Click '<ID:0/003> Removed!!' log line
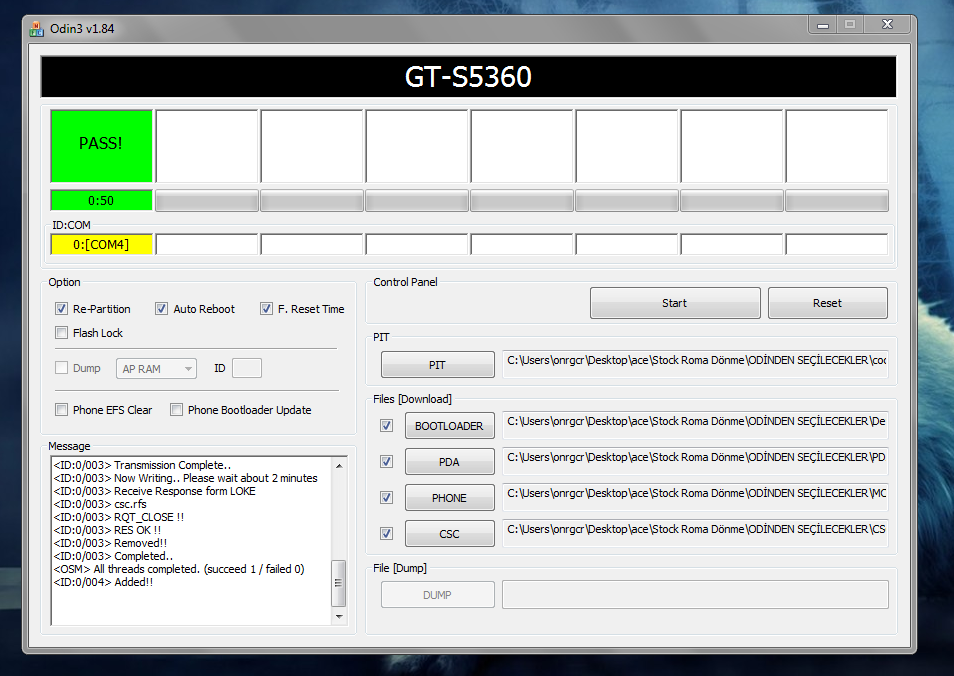Screen dimensions: 954x676 click(110, 543)
